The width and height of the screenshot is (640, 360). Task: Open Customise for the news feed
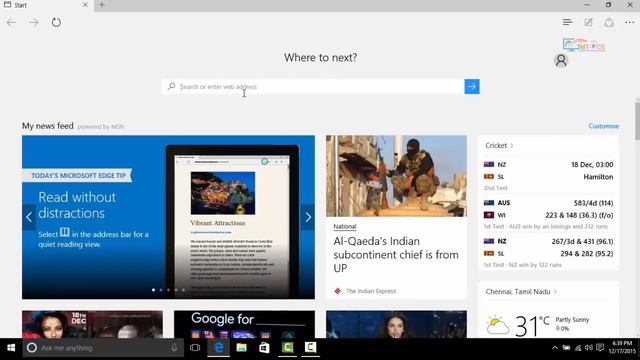pos(603,126)
